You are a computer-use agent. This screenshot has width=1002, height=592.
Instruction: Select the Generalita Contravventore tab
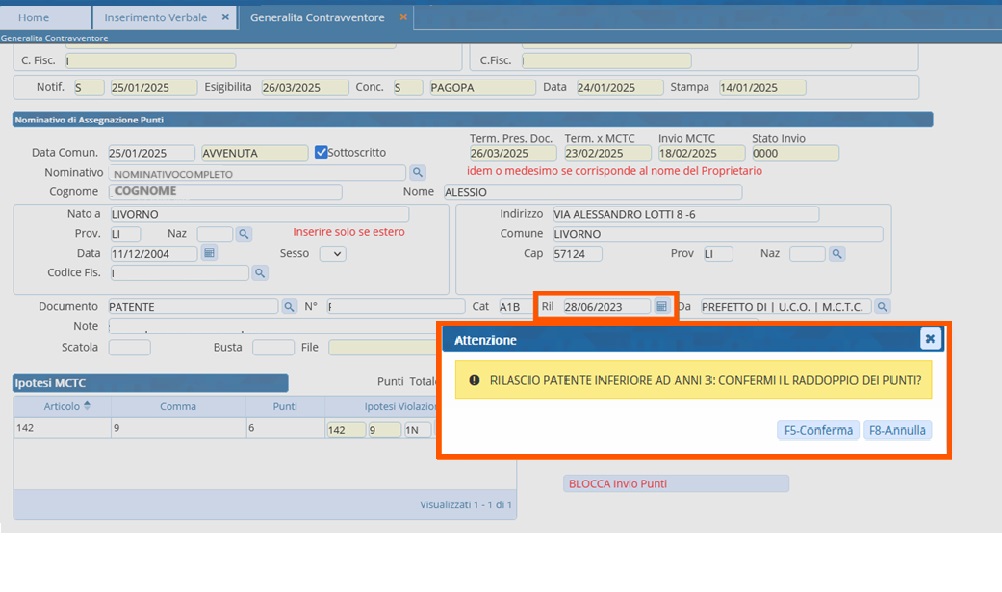[318, 17]
